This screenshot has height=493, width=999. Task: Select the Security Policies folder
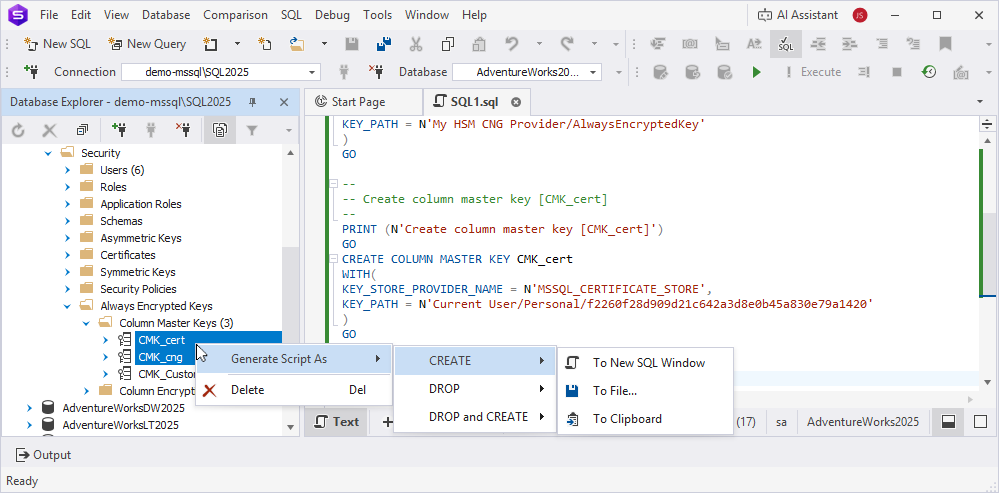tap(138, 289)
